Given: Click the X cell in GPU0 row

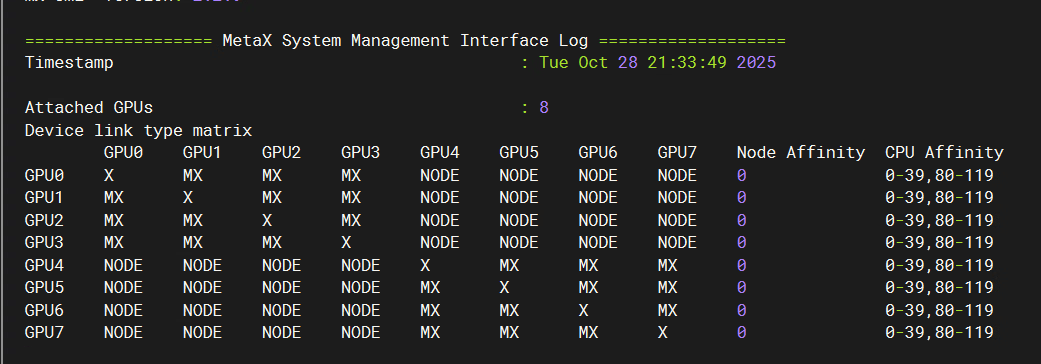Looking at the screenshot, I should 109,175.
